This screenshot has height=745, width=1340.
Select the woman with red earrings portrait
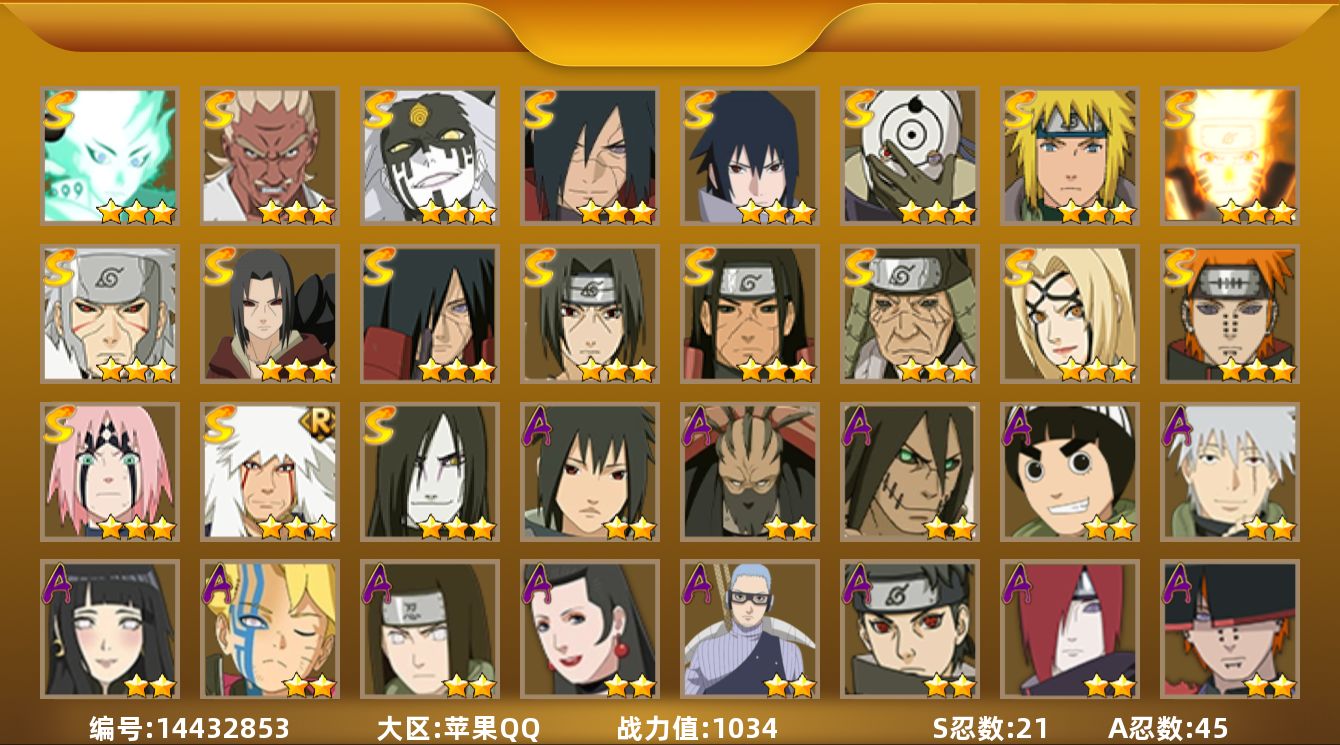(590, 629)
